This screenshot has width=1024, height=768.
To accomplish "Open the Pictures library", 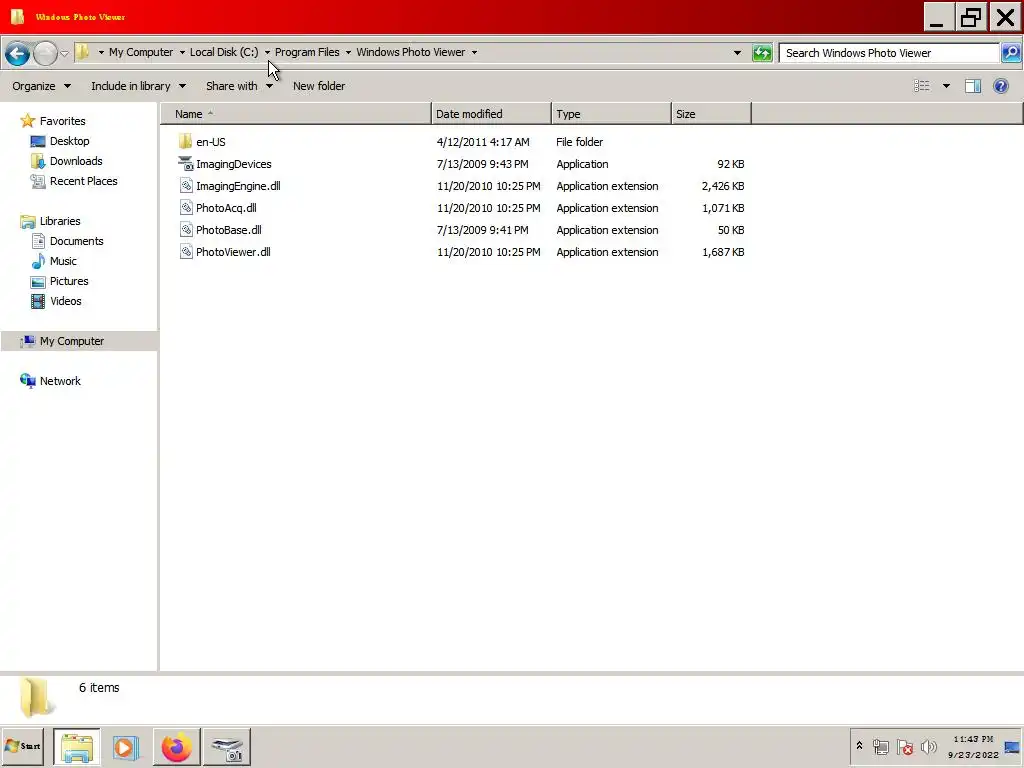I will [x=69, y=281].
